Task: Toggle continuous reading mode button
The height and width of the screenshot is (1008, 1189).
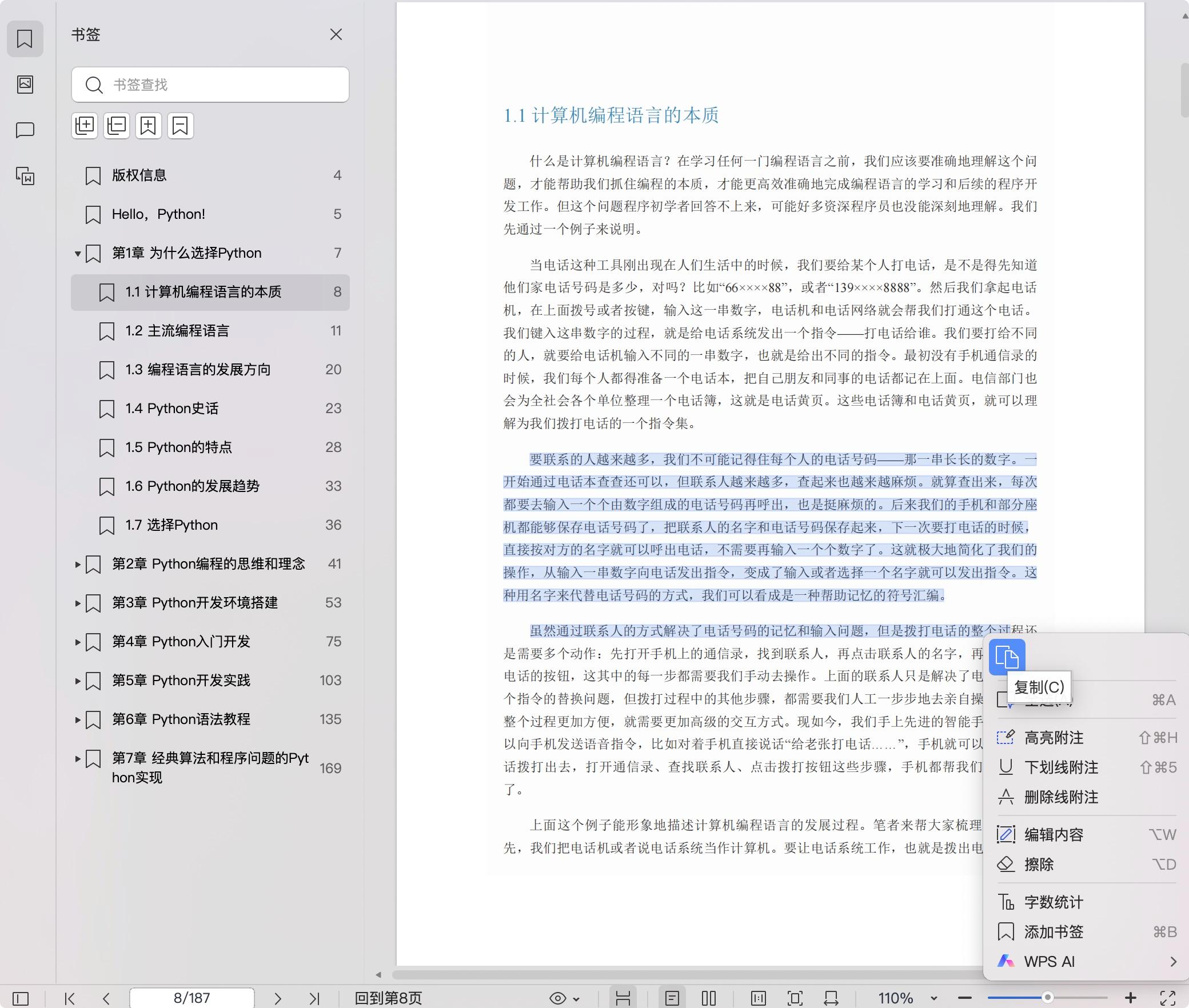Action: [623, 998]
